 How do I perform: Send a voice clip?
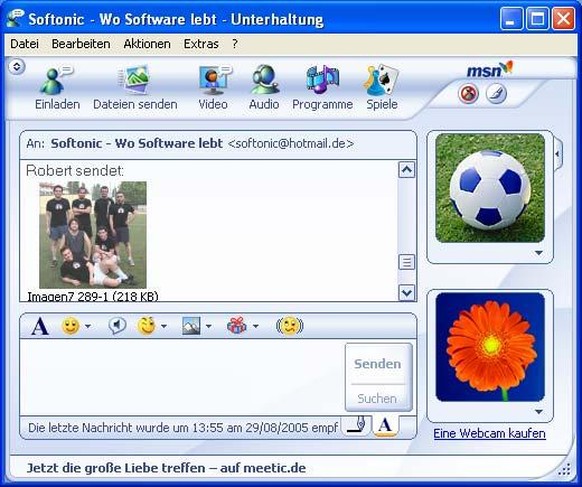click(x=117, y=326)
